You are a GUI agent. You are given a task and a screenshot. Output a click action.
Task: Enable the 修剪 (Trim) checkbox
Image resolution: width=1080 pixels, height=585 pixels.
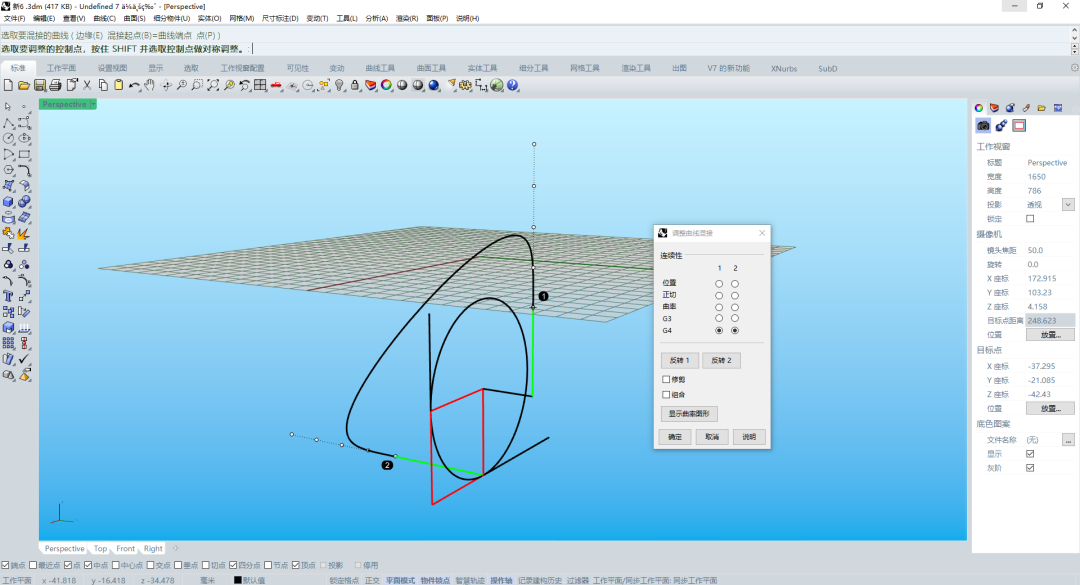pos(666,379)
